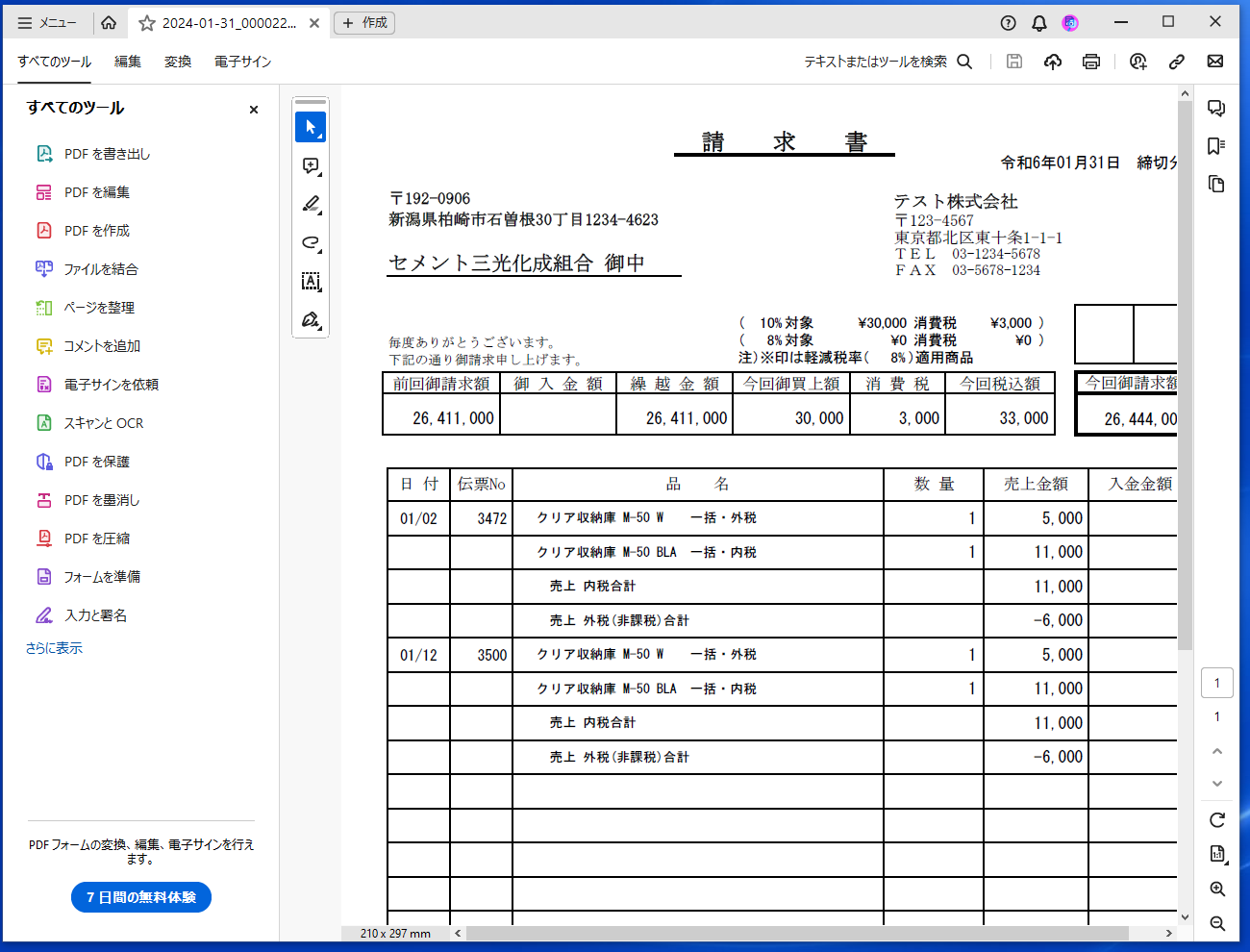This screenshot has height=952, width=1250.
Task: Open the メニュー hamburger menu
Action: click(x=47, y=23)
